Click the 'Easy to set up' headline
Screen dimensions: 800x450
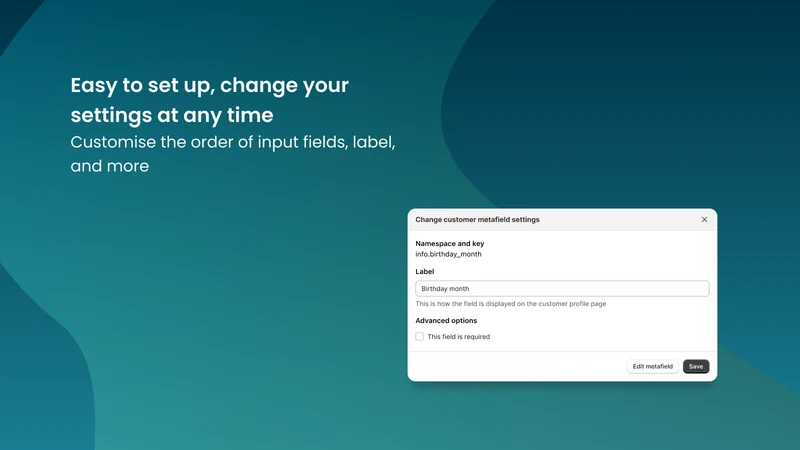(210, 99)
